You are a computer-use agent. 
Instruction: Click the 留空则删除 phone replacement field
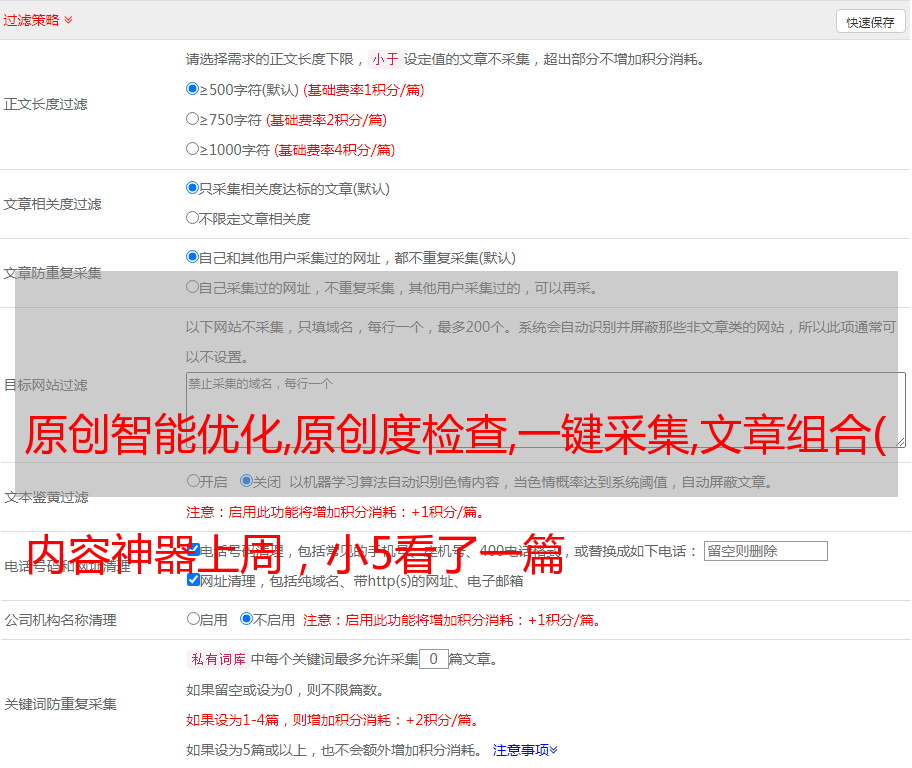tap(765, 551)
